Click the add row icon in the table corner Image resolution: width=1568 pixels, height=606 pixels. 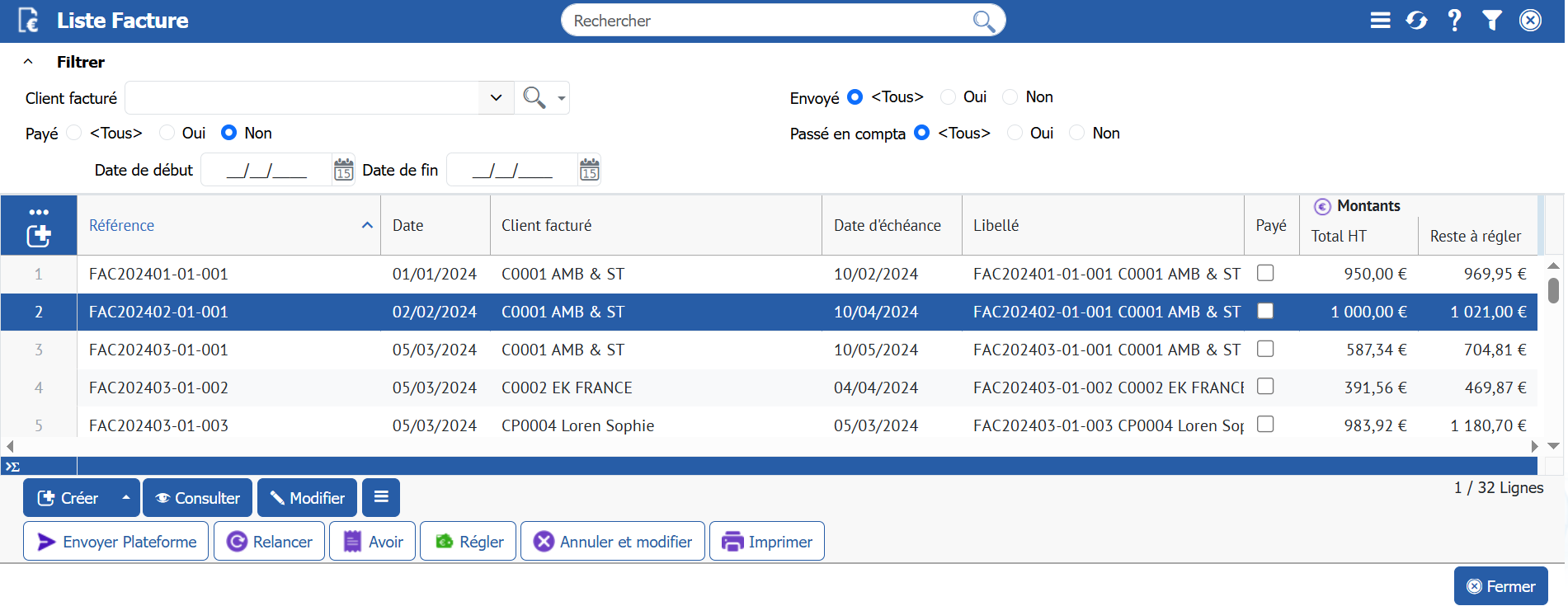point(39,236)
